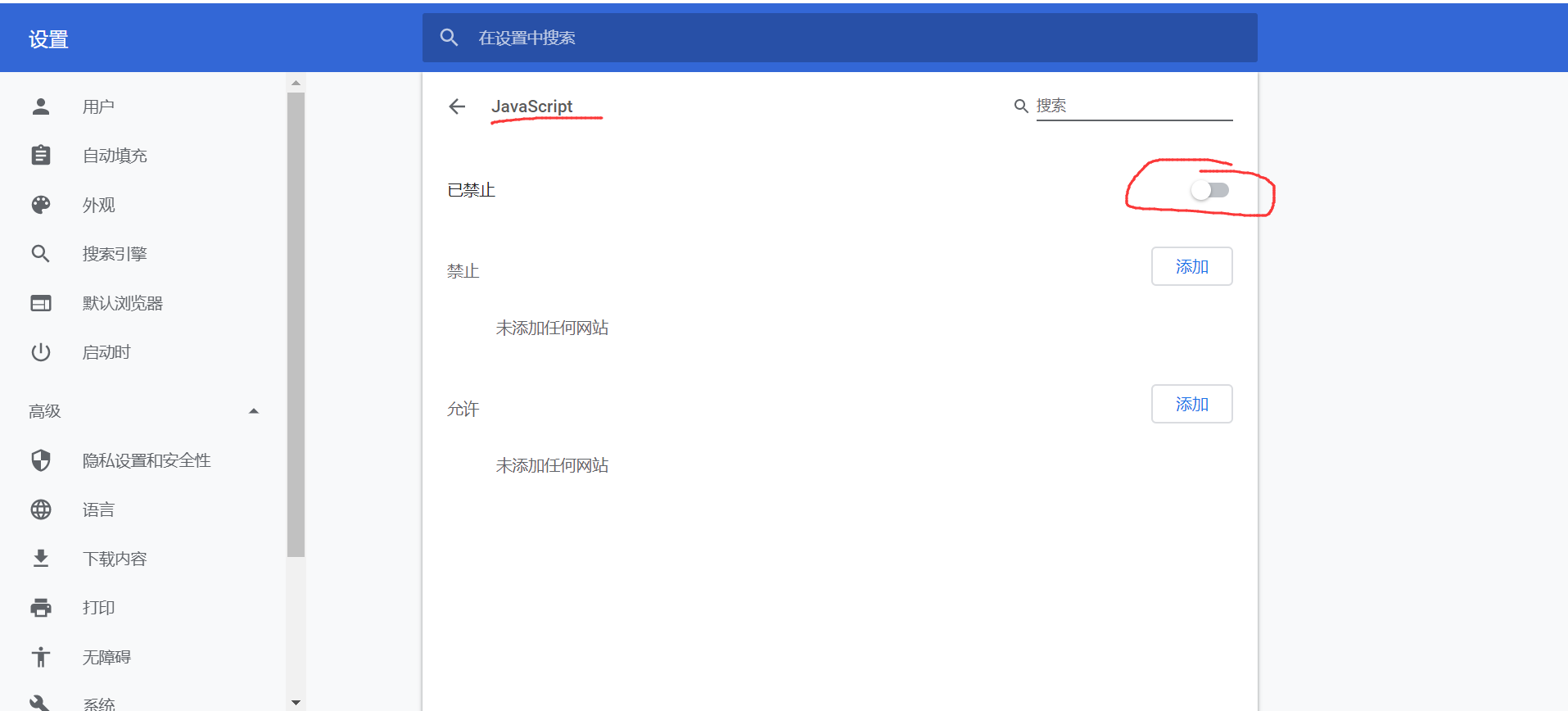Click the palette icon for 外观
Screen dimensions: 1568x711
41,205
